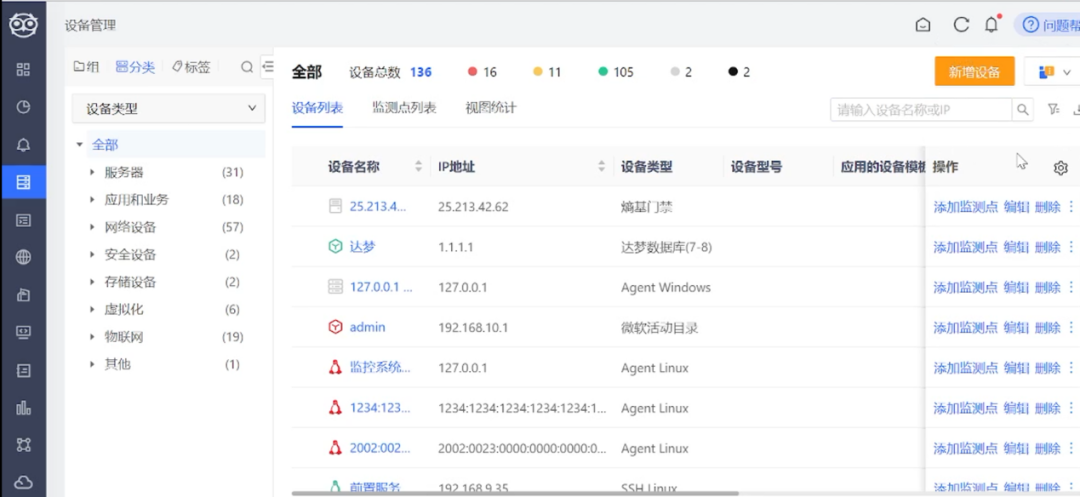The image size is (1080, 497).
Task: Open notification bell in top header
Action: click(991, 25)
